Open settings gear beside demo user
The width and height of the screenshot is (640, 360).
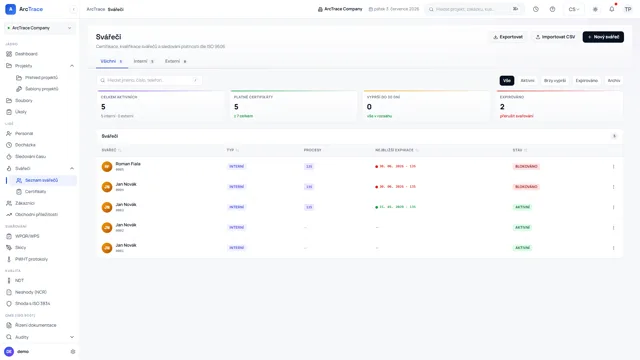(x=73, y=351)
